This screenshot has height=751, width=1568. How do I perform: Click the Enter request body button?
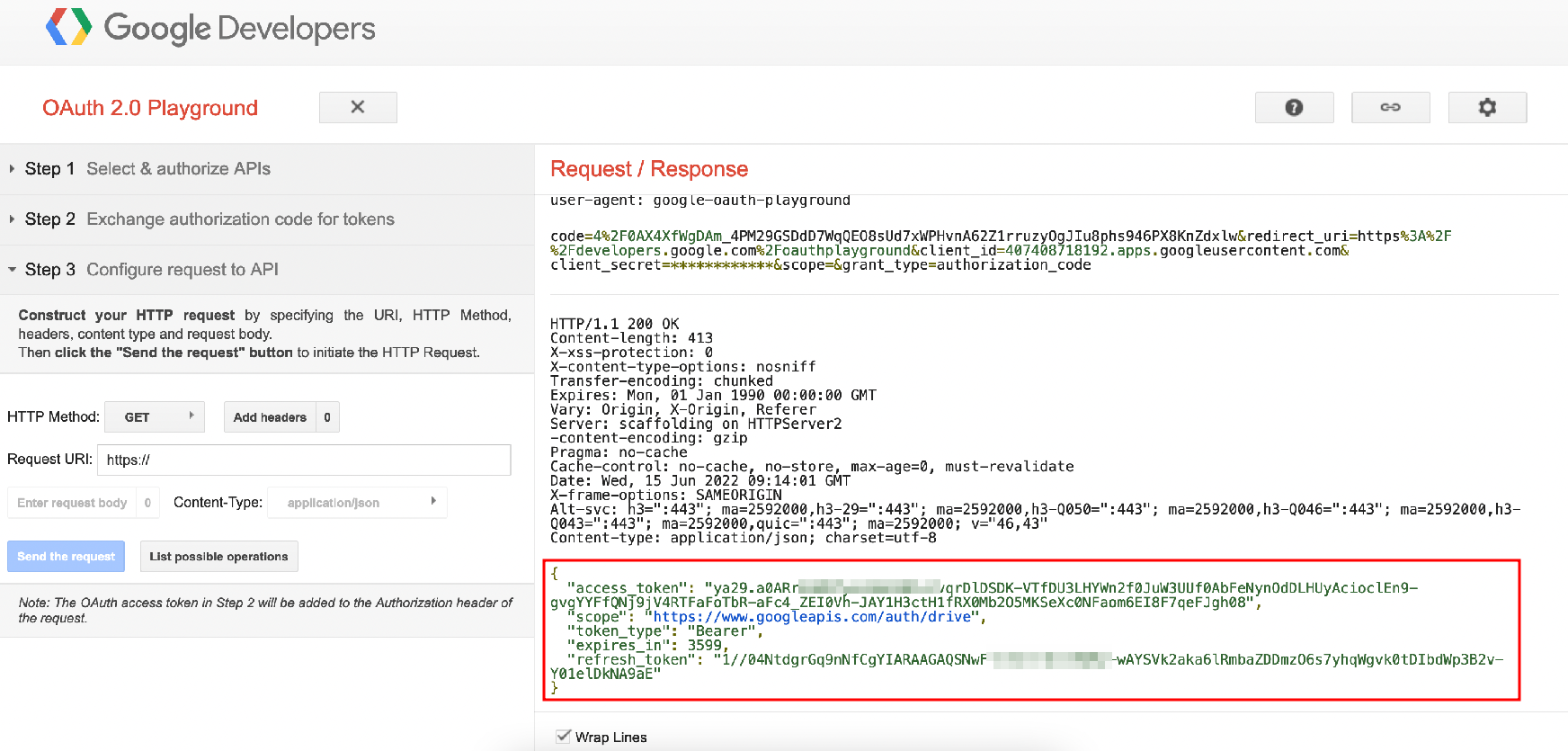coord(72,503)
